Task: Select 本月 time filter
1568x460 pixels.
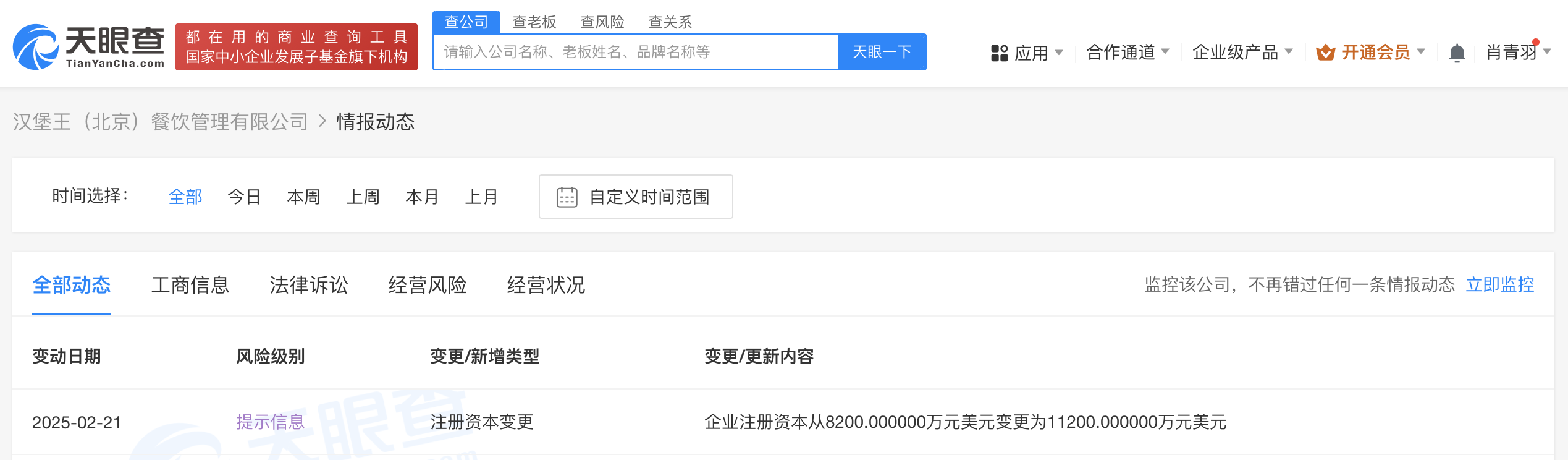Action: 423,197
